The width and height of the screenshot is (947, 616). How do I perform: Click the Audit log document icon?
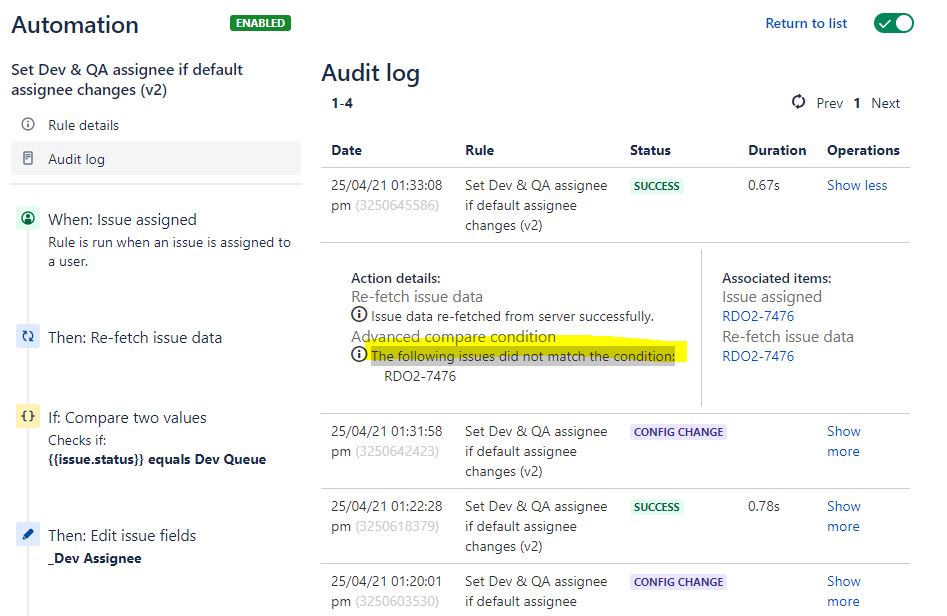(x=28, y=158)
